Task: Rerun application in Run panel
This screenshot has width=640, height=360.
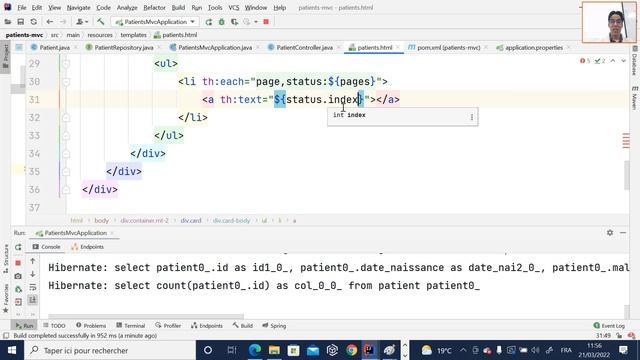Action: (x=18, y=247)
